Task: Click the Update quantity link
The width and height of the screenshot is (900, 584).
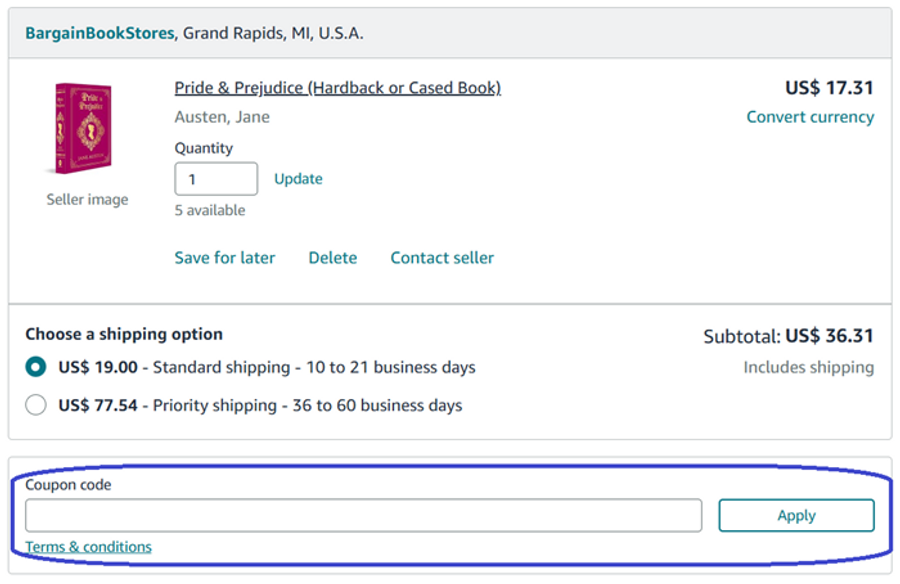Action: tap(298, 179)
